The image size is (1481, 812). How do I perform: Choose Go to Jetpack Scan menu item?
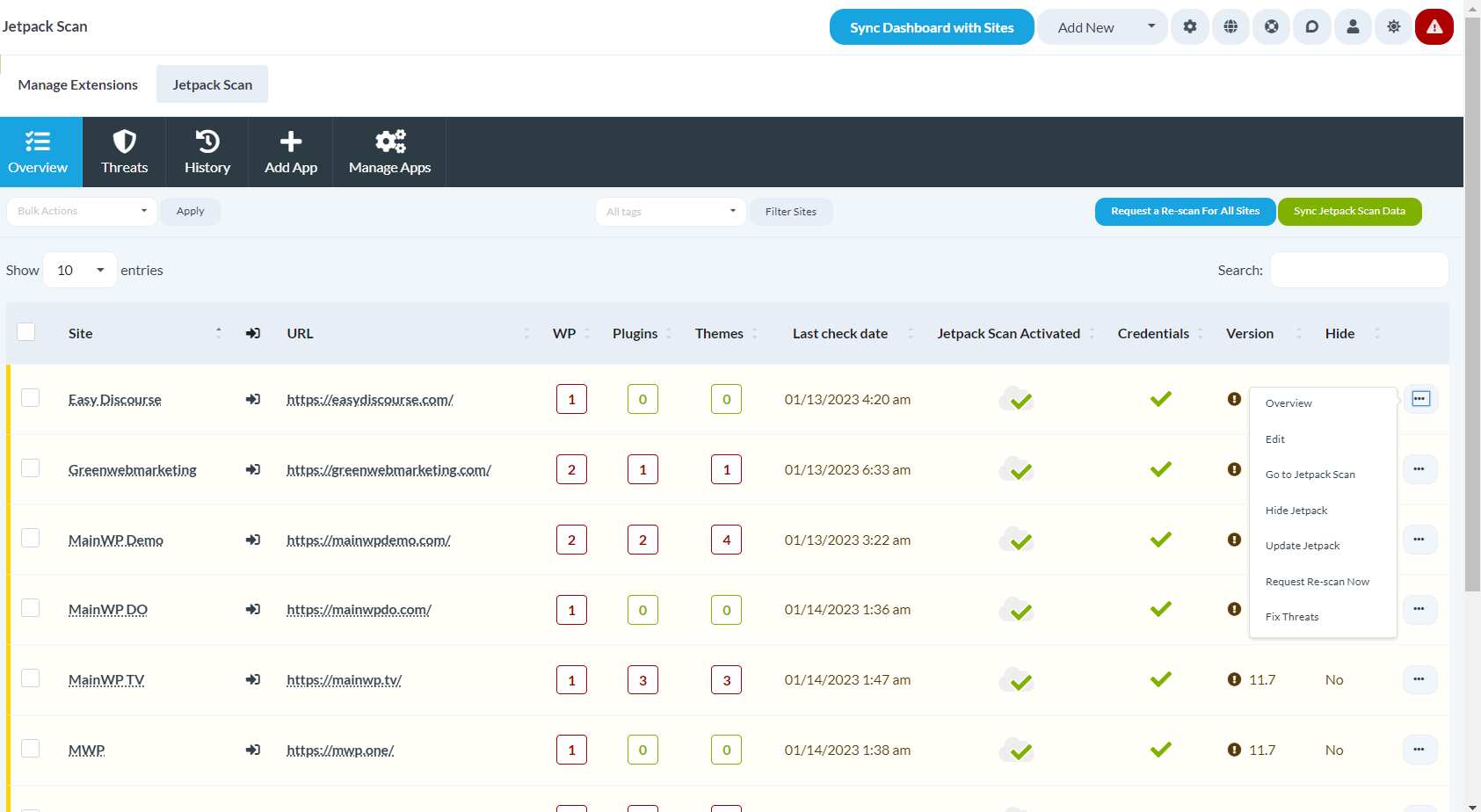point(1323,475)
